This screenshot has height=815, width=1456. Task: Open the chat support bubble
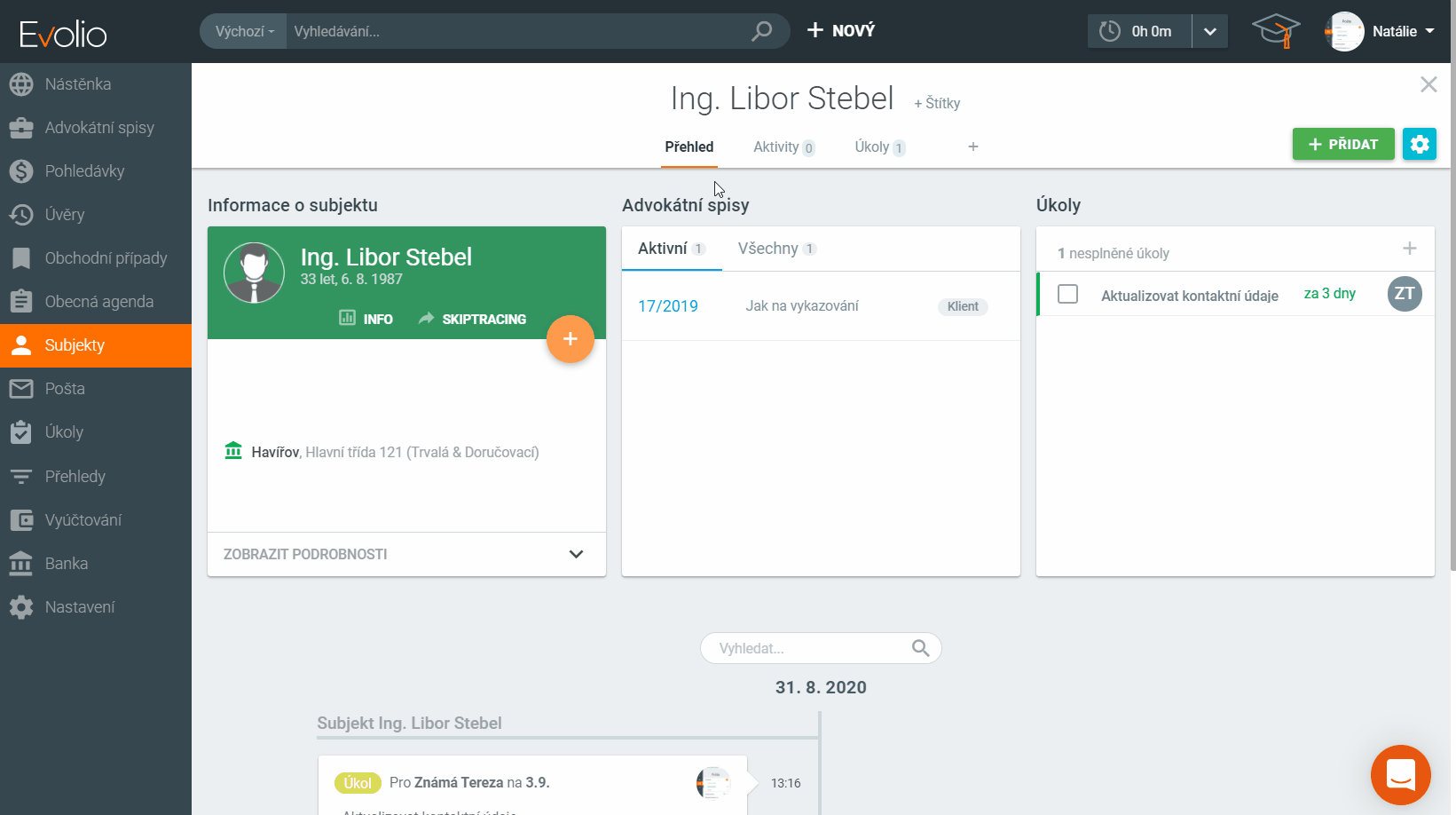click(1400, 775)
